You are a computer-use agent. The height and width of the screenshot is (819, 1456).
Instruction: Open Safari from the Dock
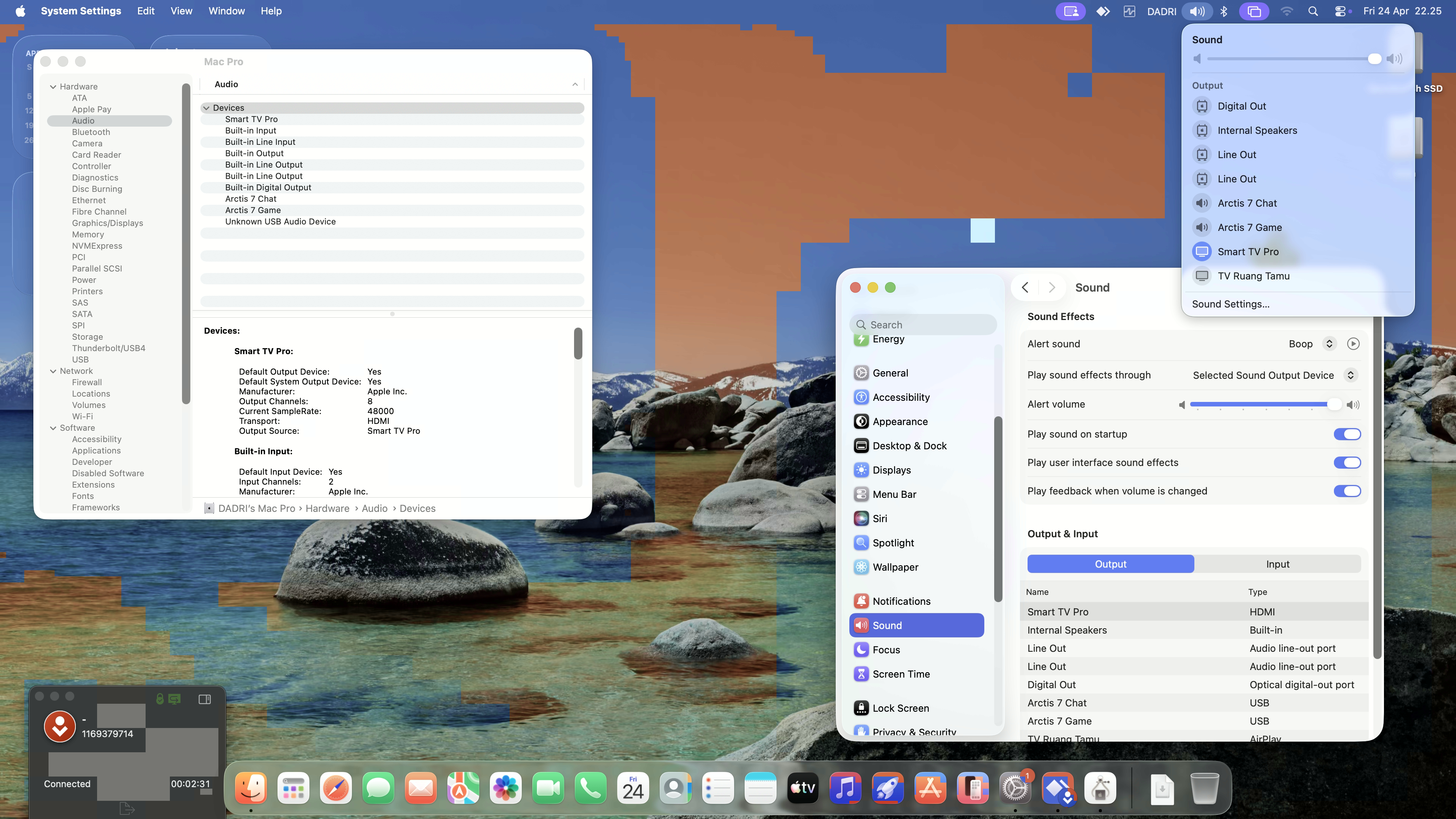point(336,788)
